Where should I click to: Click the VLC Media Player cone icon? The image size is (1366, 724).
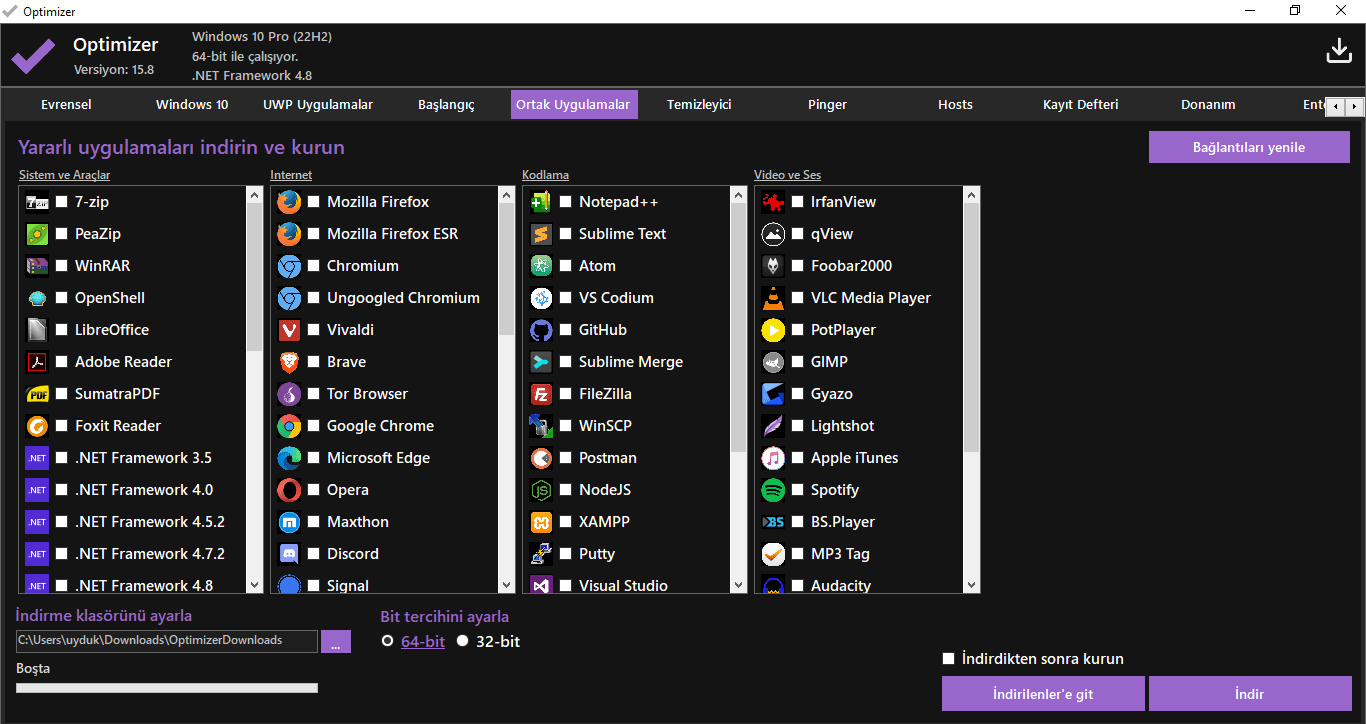click(773, 298)
